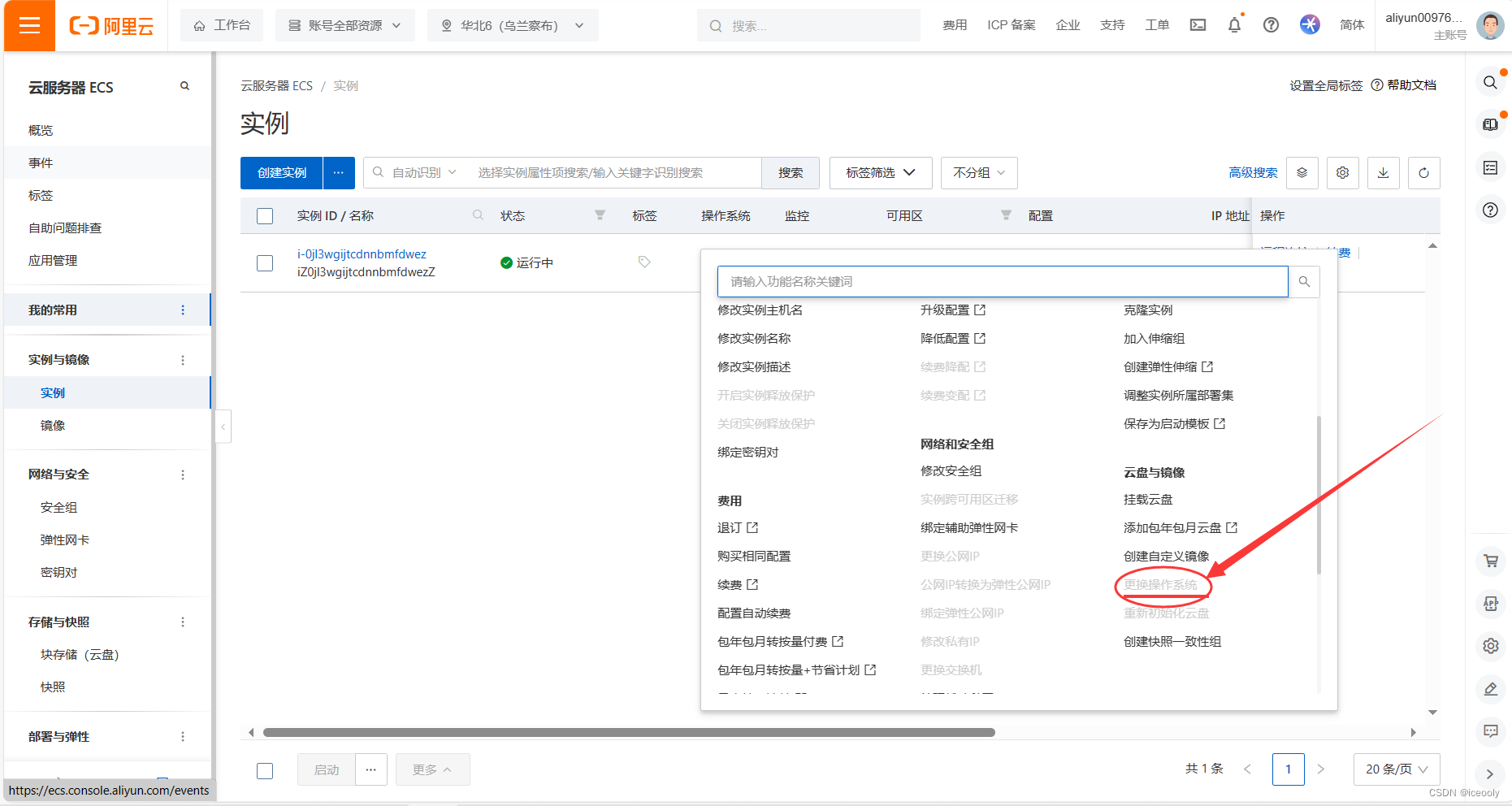Filter by status funnel icon

[600, 215]
